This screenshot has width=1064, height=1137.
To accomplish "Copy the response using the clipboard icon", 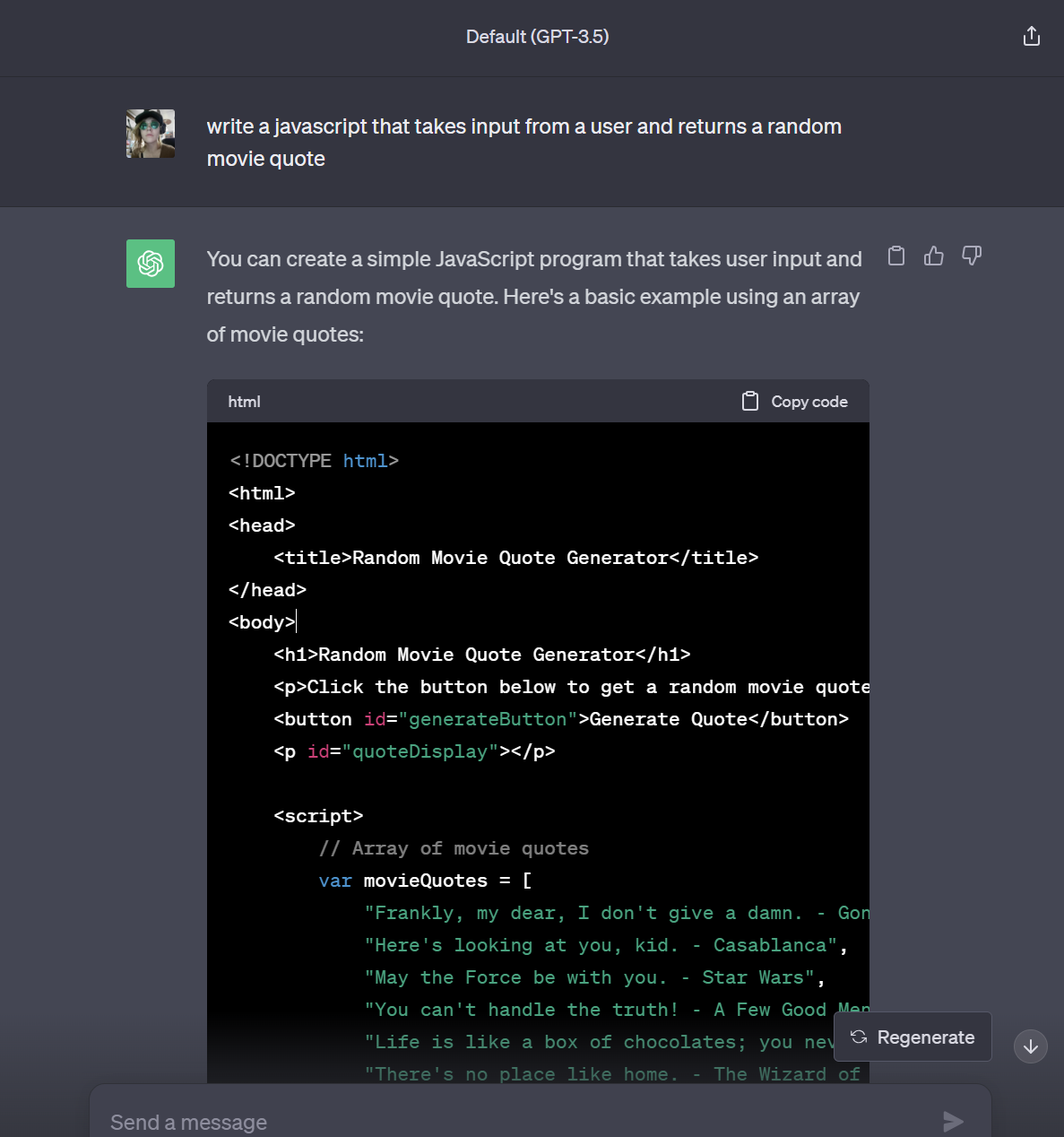I will click(895, 256).
